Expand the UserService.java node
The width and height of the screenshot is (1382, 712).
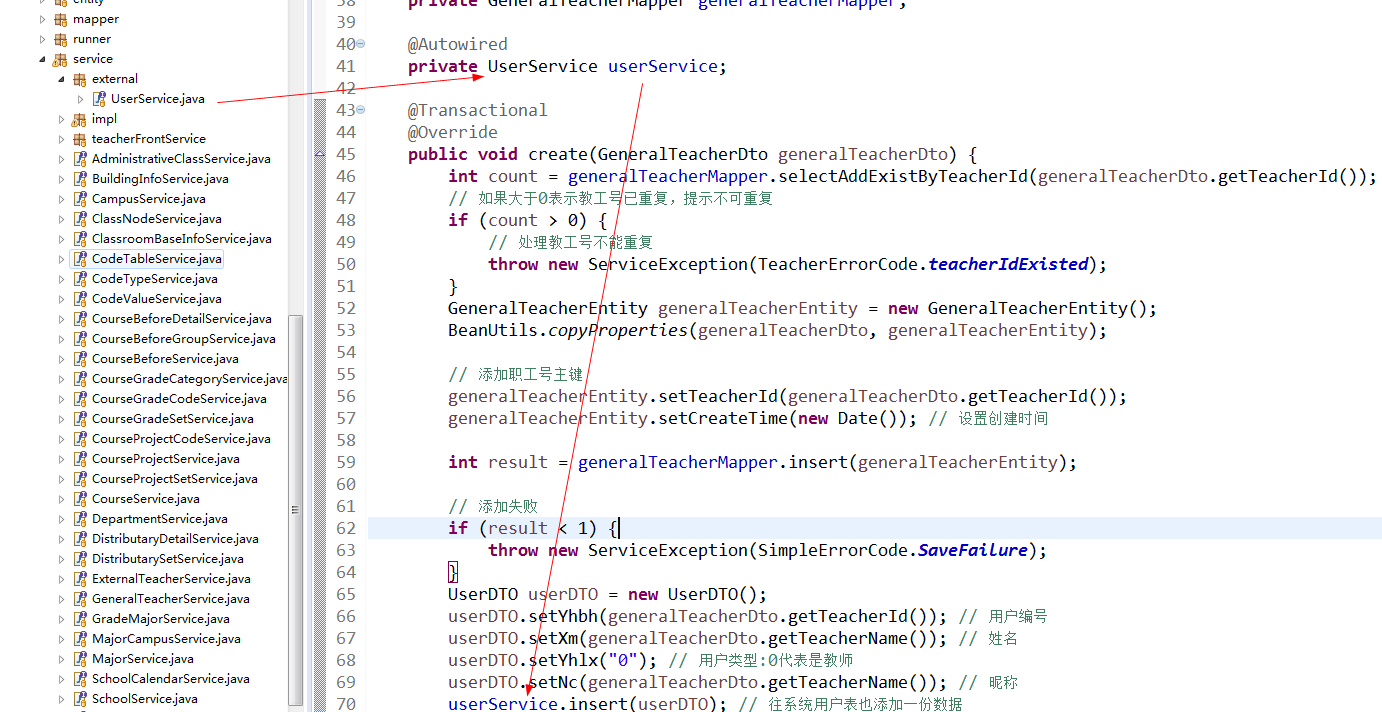click(81, 99)
